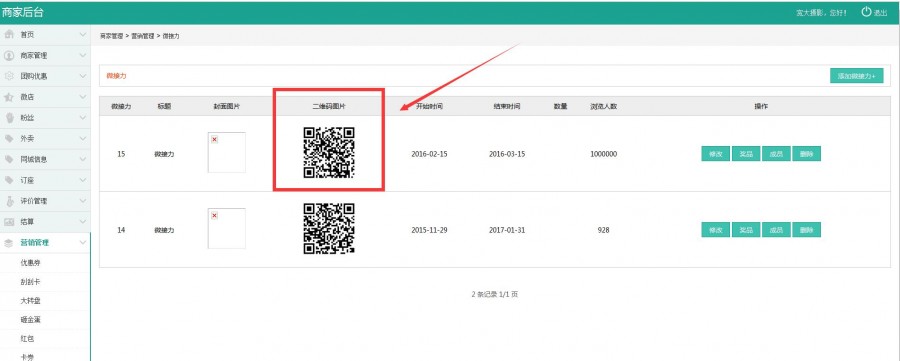The height and width of the screenshot is (361, 900).
Task: Click the 营销管理 breadcrumb link
Action: (142, 36)
